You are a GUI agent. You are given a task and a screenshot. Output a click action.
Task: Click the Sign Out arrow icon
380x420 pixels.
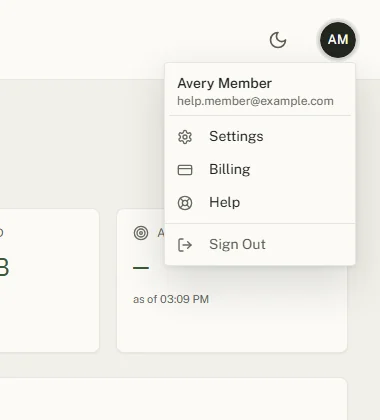(x=185, y=245)
